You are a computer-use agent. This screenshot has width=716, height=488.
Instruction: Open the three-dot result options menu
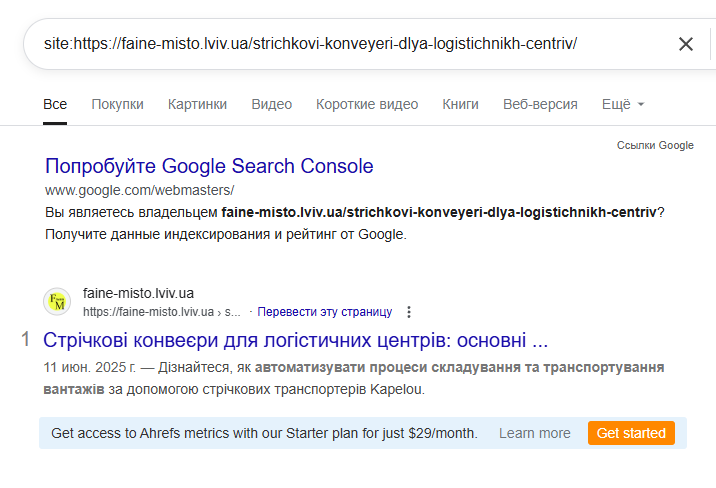click(409, 312)
